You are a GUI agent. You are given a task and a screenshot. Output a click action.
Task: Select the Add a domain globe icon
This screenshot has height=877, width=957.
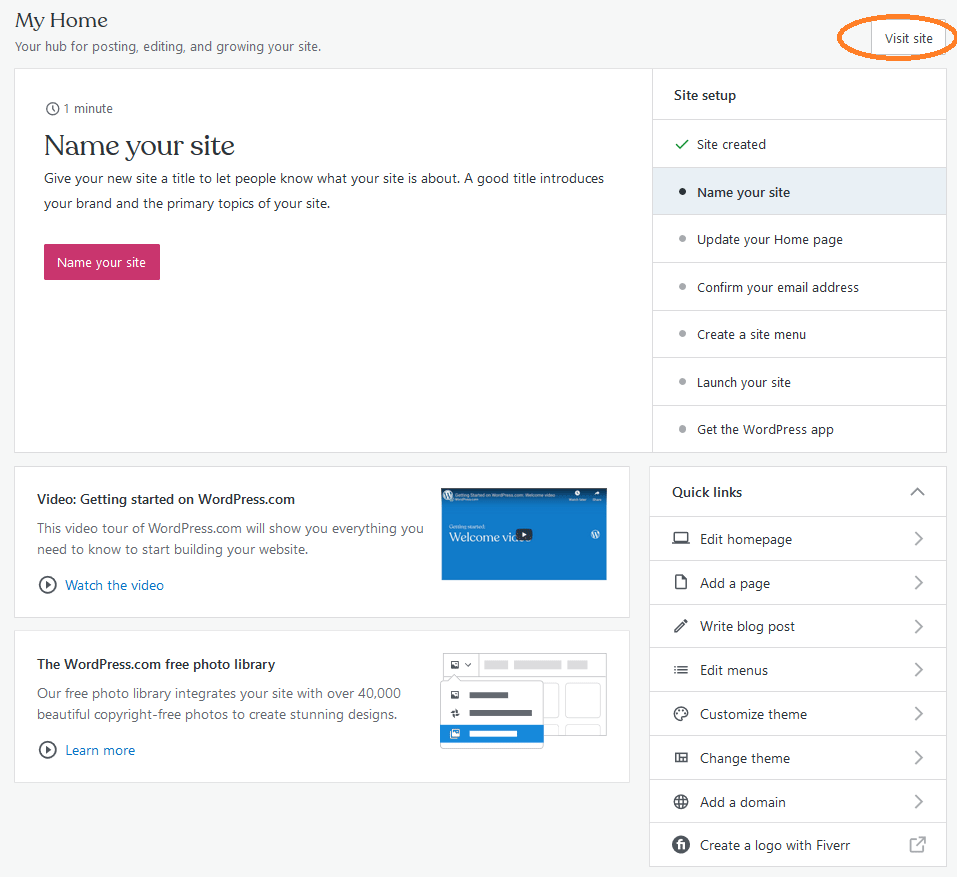(x=682, y=801)
